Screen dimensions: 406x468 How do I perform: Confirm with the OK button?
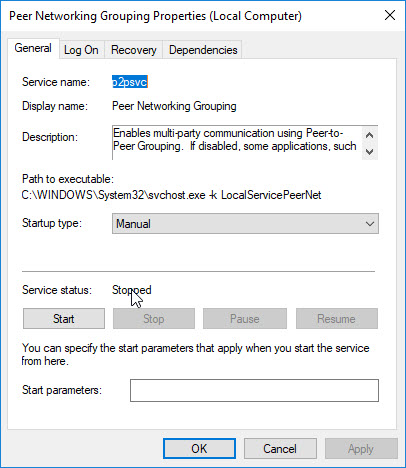pyautogui.click(x=199, y=448)
